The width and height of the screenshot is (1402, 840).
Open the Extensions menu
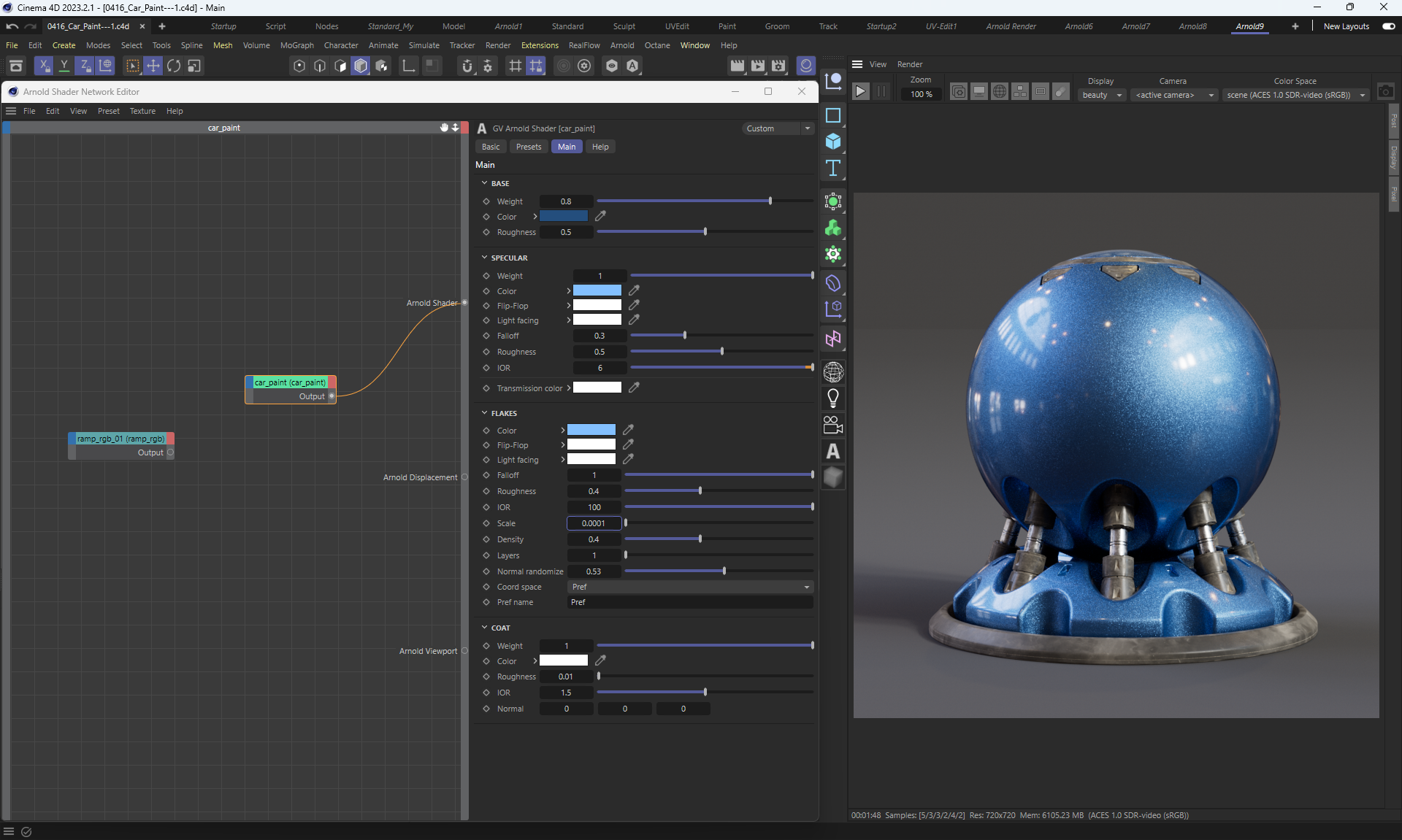click(540, 45)
